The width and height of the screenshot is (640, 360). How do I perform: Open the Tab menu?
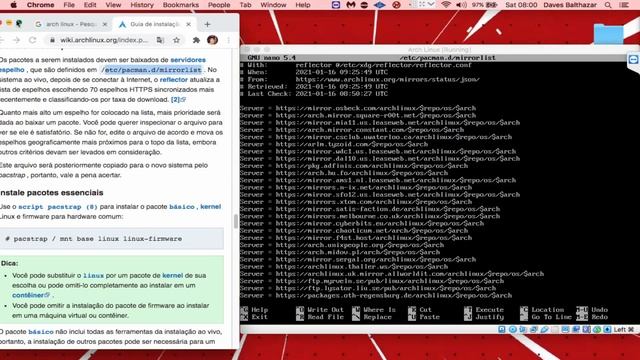point(245,5)
